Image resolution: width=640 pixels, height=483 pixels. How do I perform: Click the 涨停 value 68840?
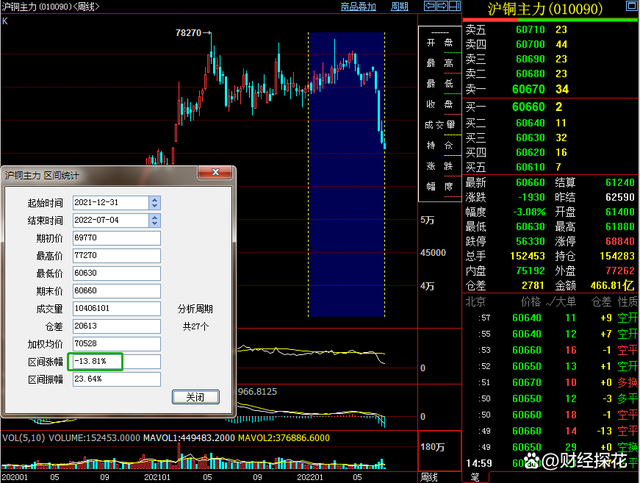click(x=620, y=241)
